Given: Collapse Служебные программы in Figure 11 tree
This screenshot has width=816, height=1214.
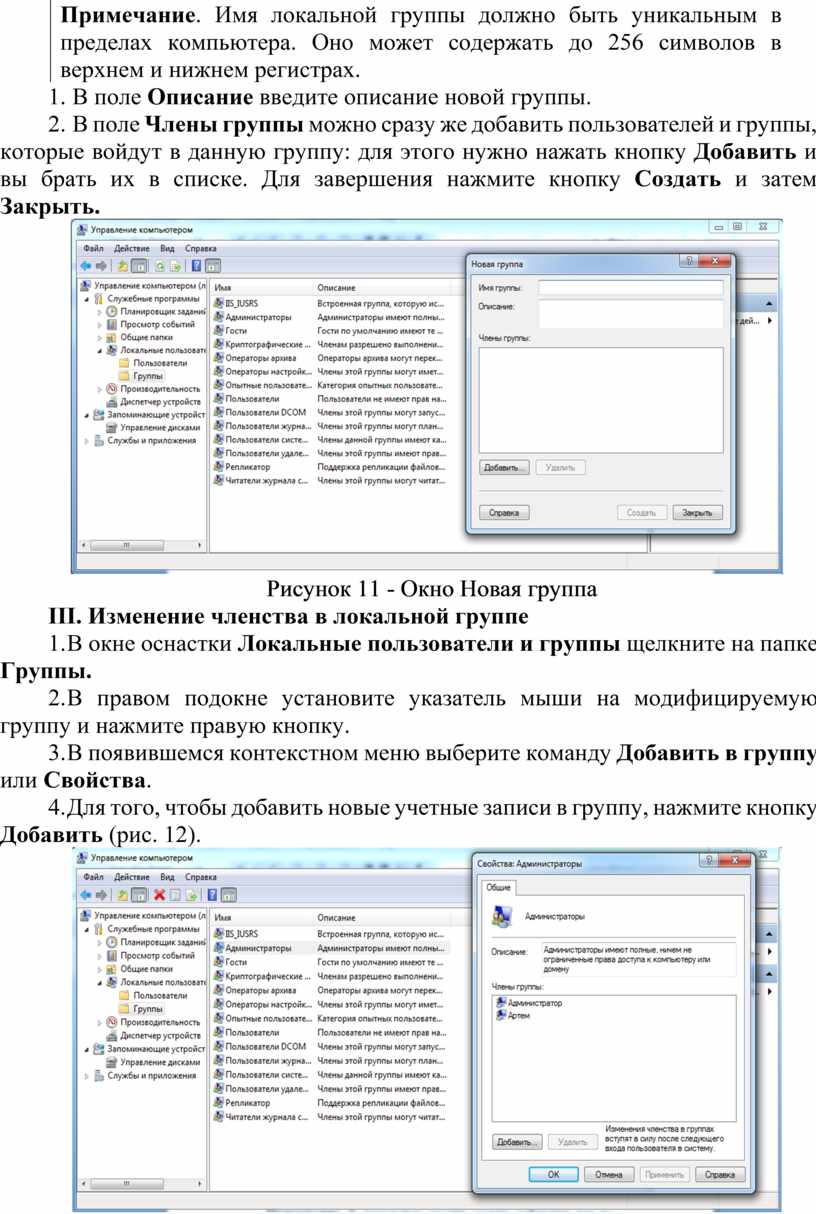Looking at the screenshot, I should 87,298.
